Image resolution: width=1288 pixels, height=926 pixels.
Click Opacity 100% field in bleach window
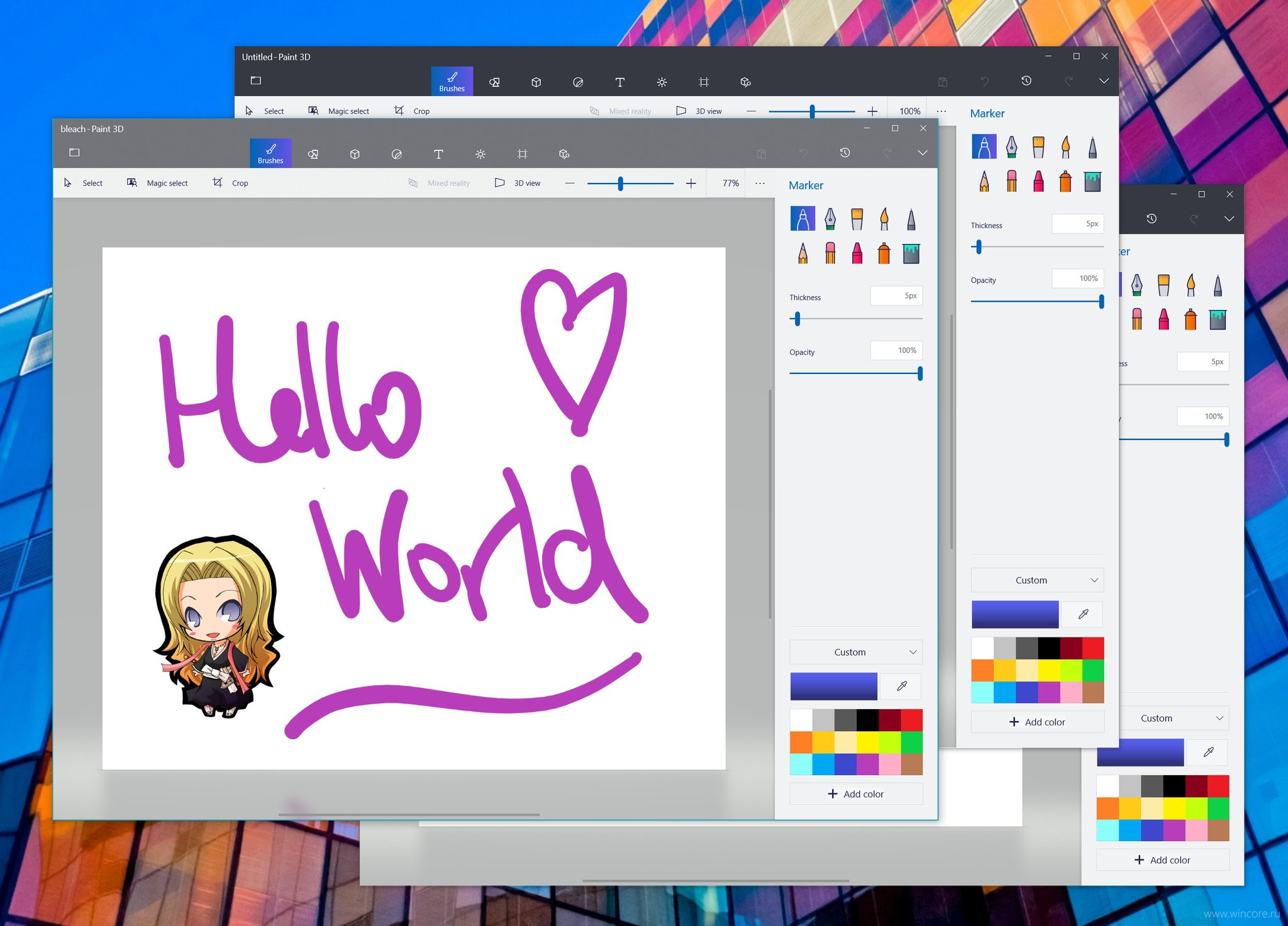(896, 350)
